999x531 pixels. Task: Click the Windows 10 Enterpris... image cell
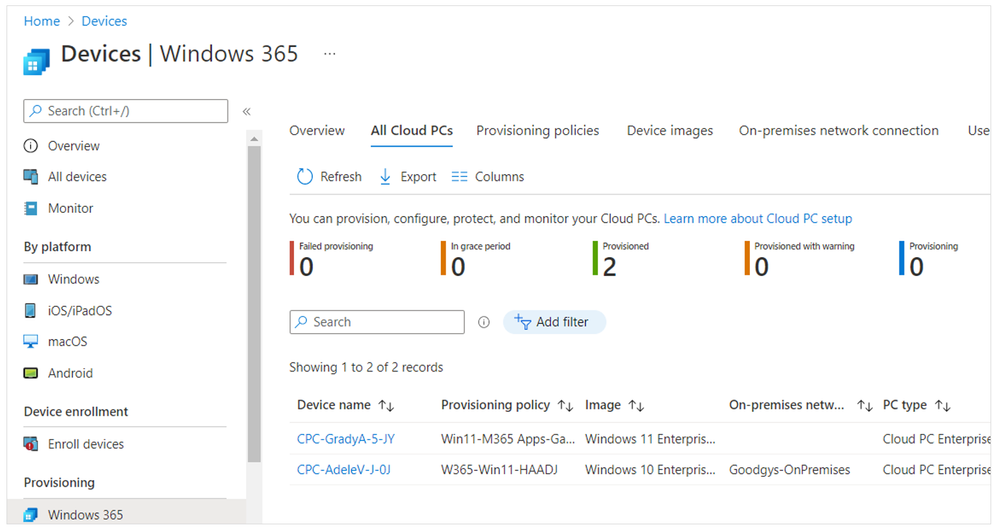point(650,470)
